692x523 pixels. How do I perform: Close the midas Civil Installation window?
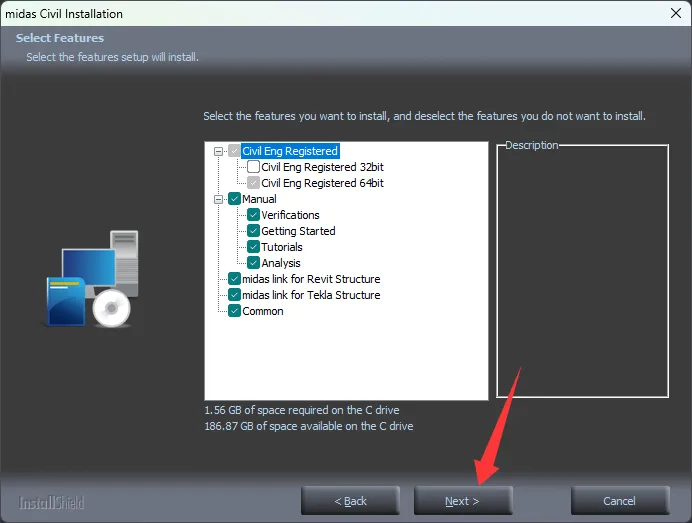pyautogui.click(x=676, y=13)
